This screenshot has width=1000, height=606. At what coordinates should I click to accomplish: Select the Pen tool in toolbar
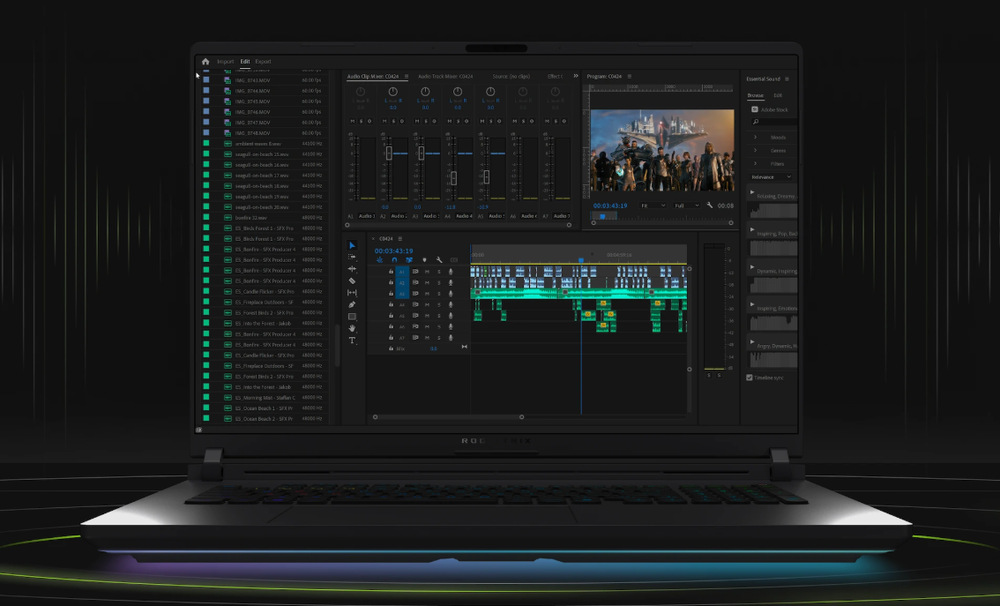pyautogui.click(x=352, y=305)
